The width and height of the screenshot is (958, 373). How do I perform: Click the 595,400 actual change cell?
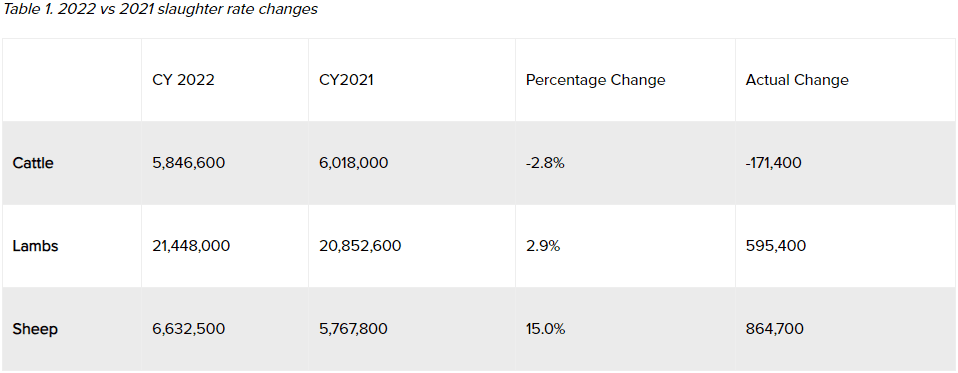click(x=775, y=246)
